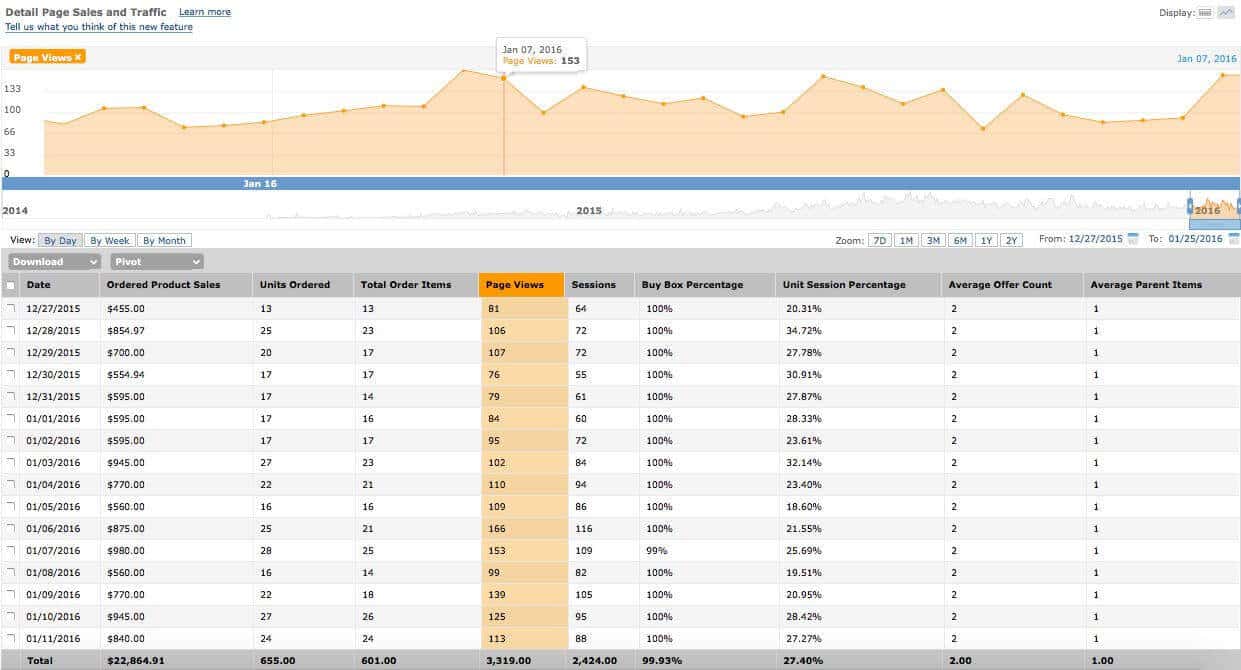The image size is (1241, 670).
Task: Apply the 1Y zoom range
Action: (986, 240)
